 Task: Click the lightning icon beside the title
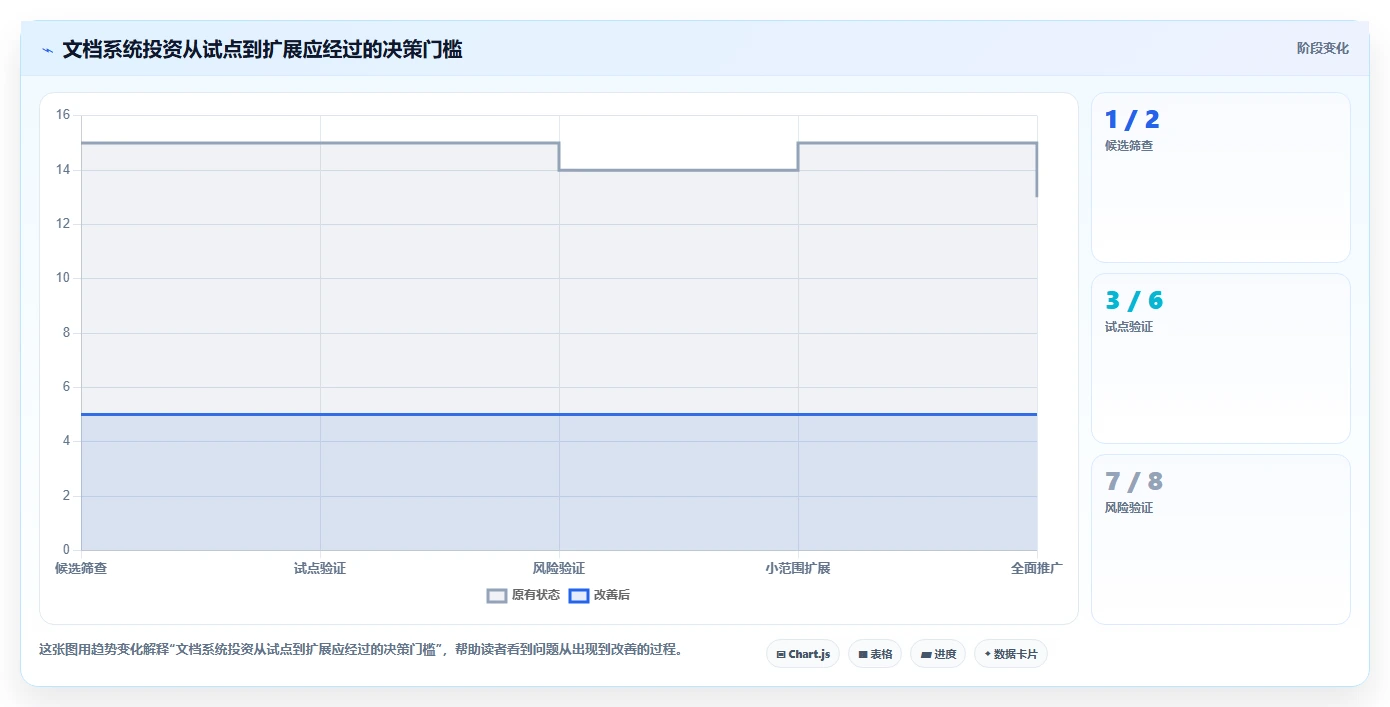pyautogui.click(x=47, y=50)
